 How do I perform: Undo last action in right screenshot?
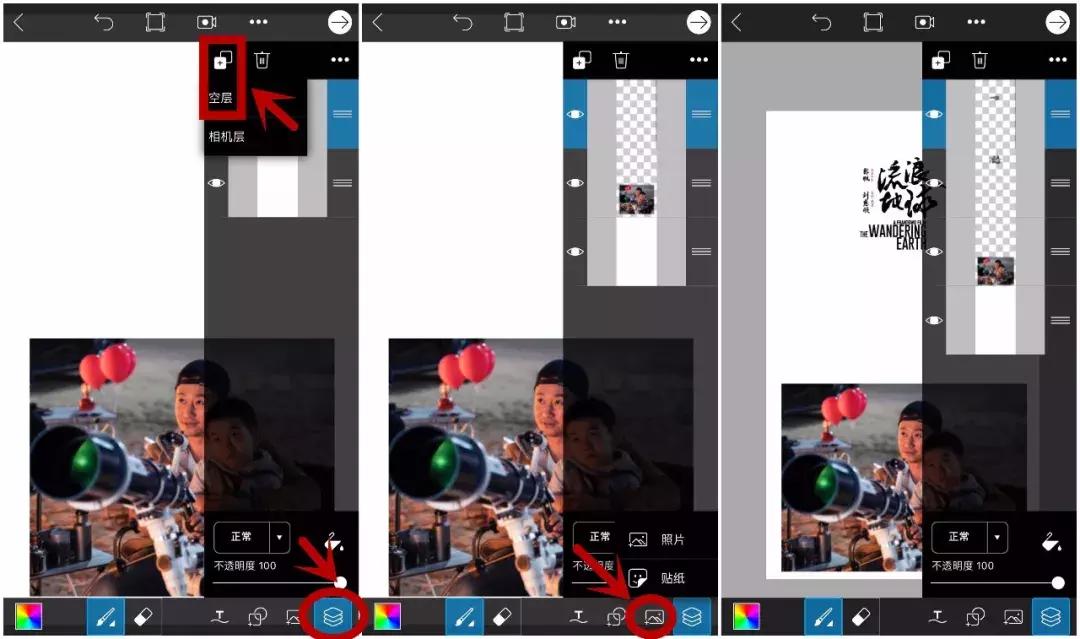[821, 22]
